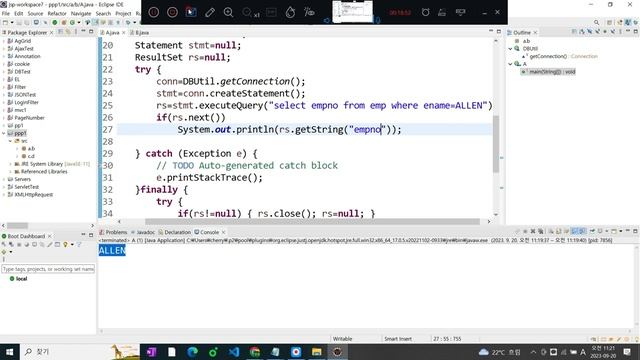Open the Search menu
The height and width of the screenshot is (360, 640).
point(103,13)
